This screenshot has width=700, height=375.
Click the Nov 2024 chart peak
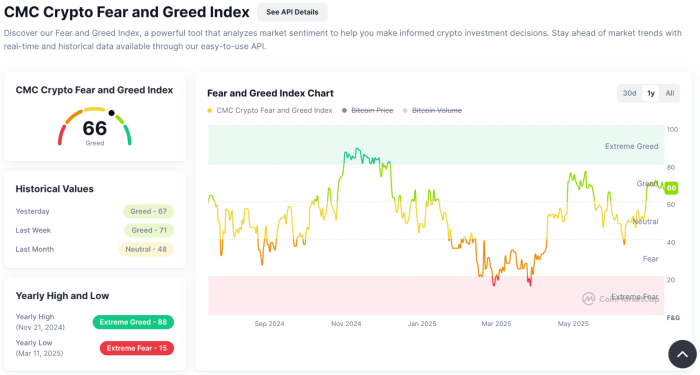(356, 150)
